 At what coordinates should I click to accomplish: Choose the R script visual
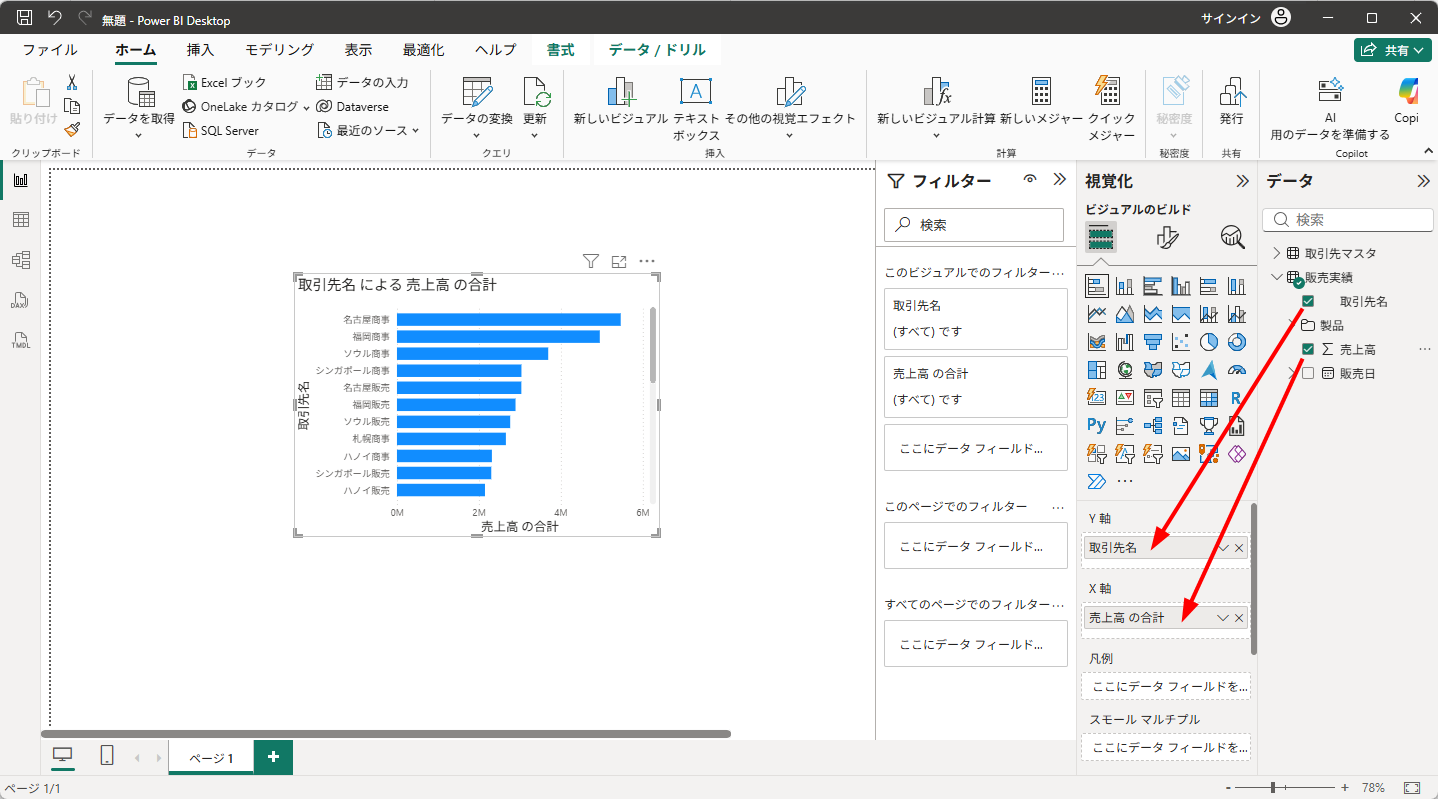point(1236,398)
